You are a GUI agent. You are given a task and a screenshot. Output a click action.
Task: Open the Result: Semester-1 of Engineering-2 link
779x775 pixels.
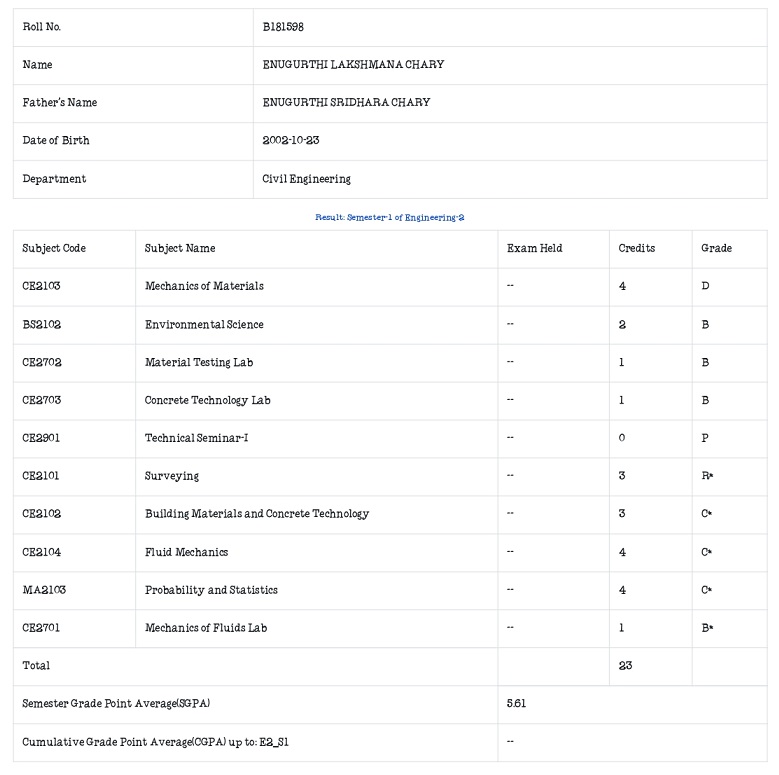pyautogui.click(x=390, y=217)
